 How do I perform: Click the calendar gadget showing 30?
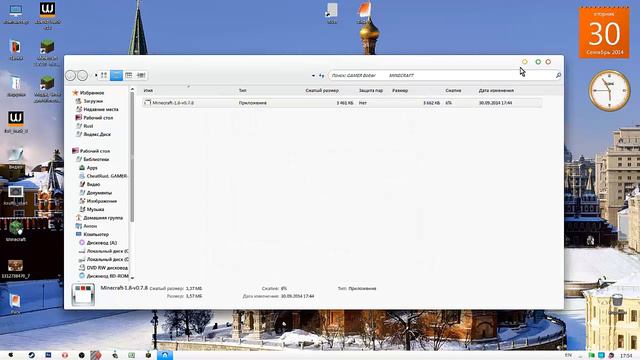(604, 33)
